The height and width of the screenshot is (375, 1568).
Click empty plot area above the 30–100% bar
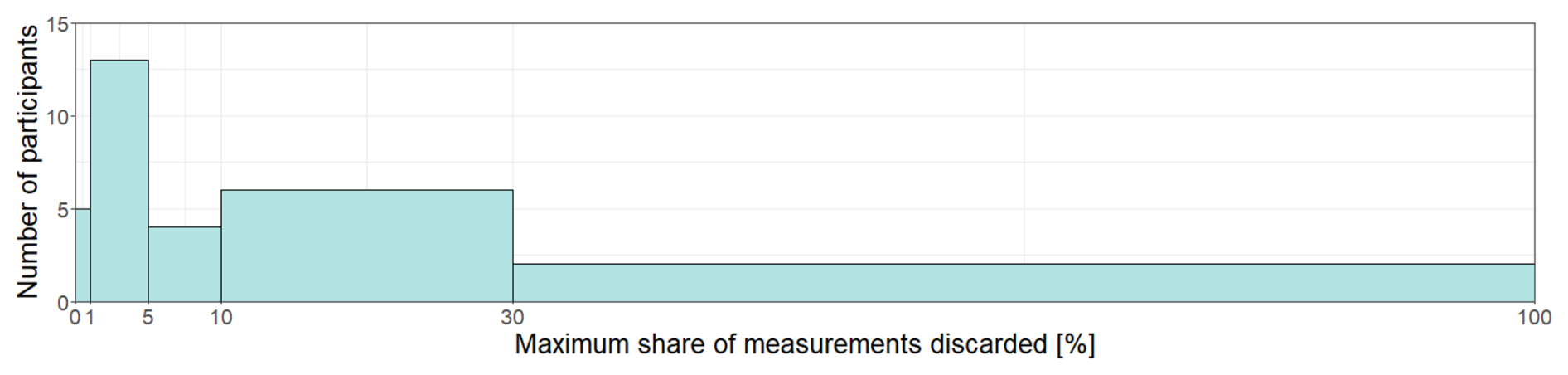click(1024, 141)
